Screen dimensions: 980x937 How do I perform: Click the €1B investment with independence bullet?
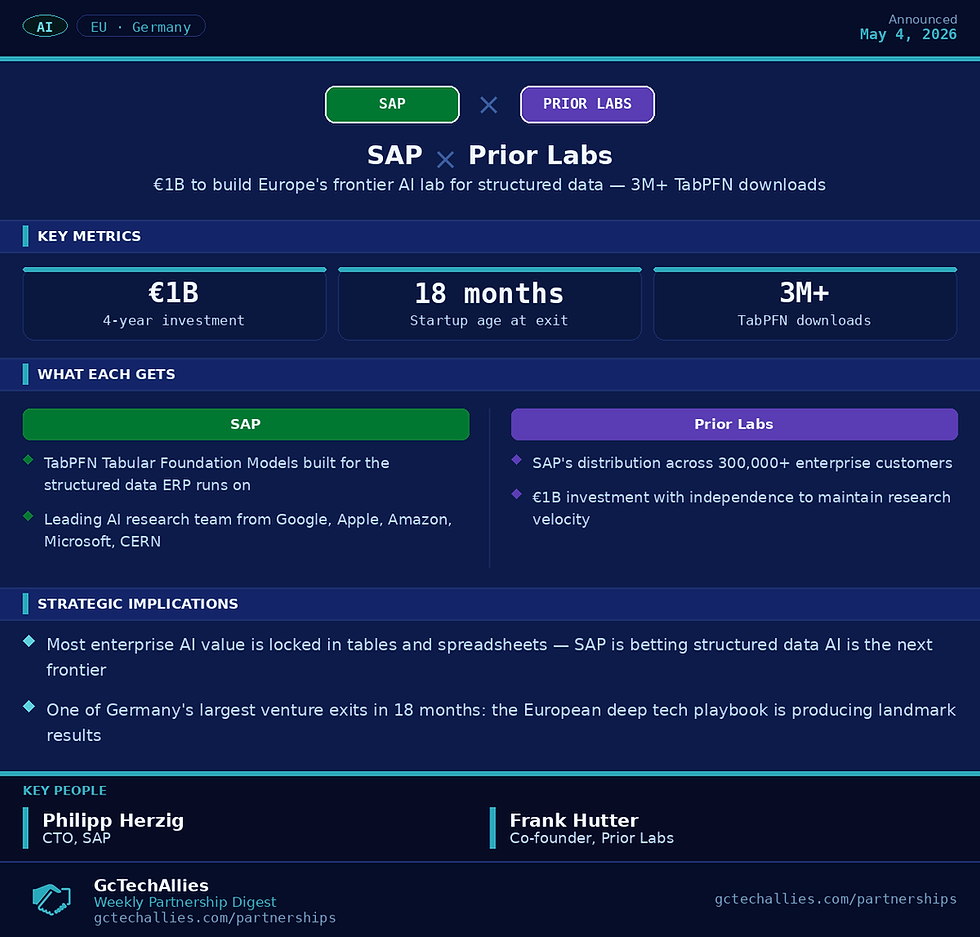(x=741, y=508)
